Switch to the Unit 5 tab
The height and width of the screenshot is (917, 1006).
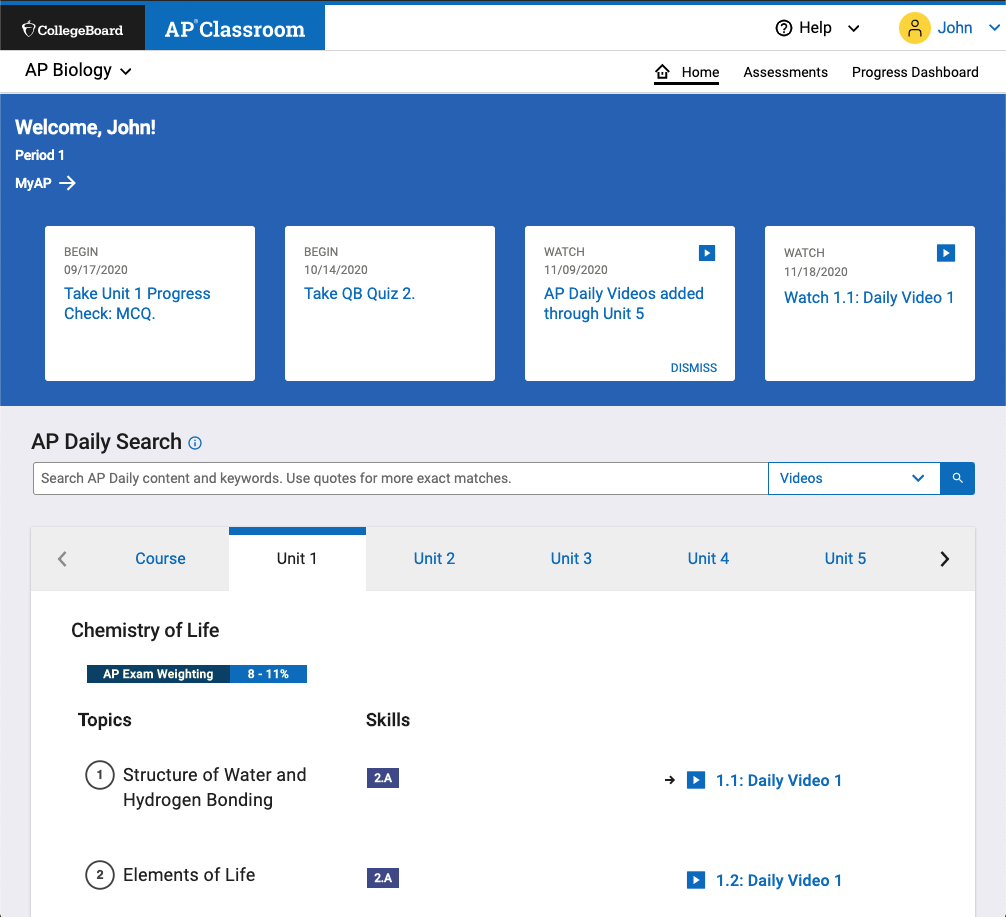(845, 558)
